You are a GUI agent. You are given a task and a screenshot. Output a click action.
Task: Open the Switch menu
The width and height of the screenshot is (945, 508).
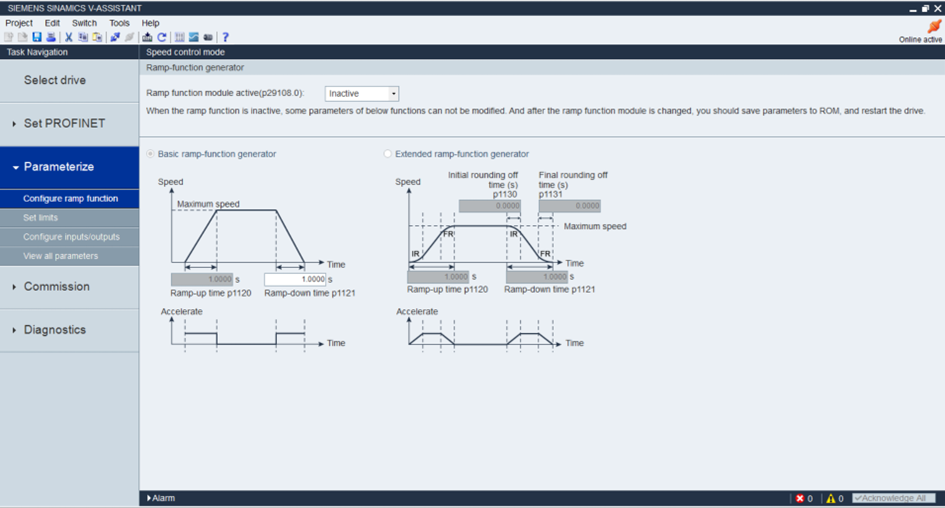(x=84, y=23)
